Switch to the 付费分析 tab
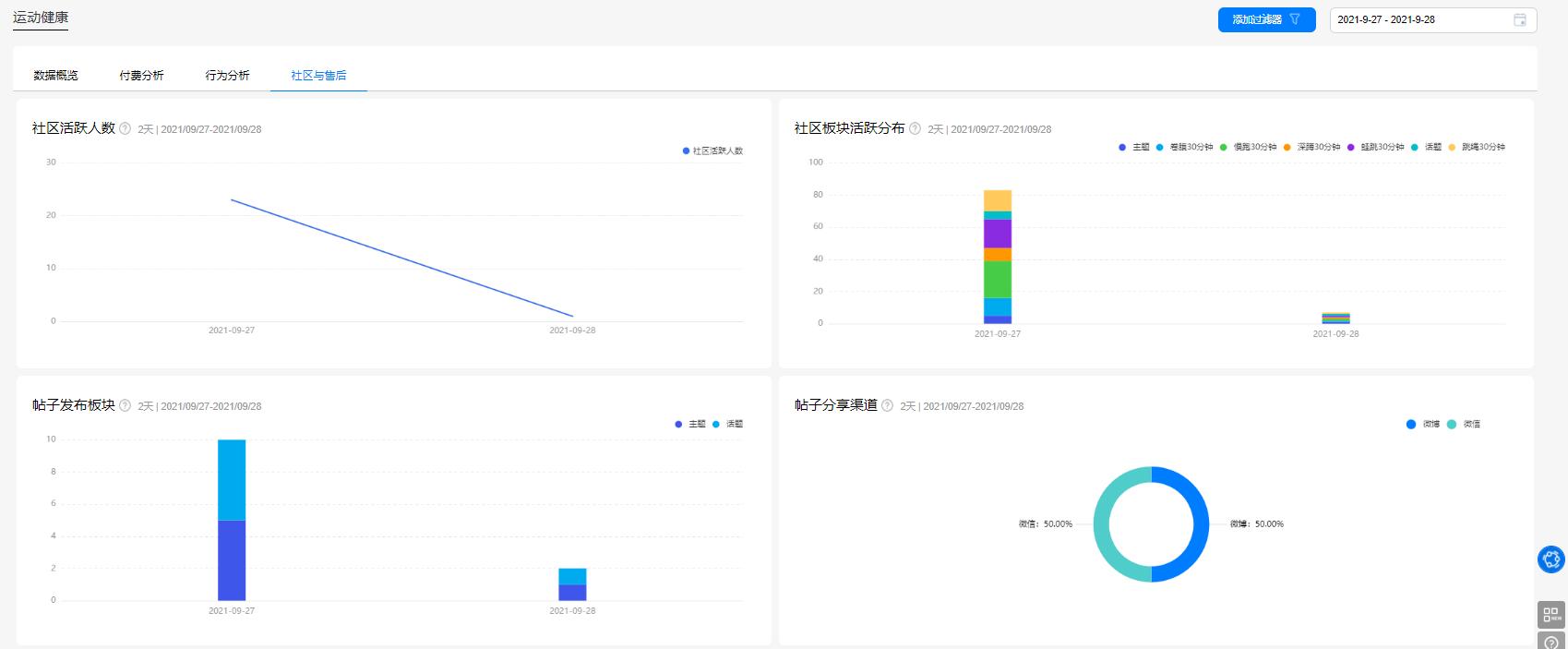The image size is (1568, 649). pyautogui.click(x=141, y=76)
